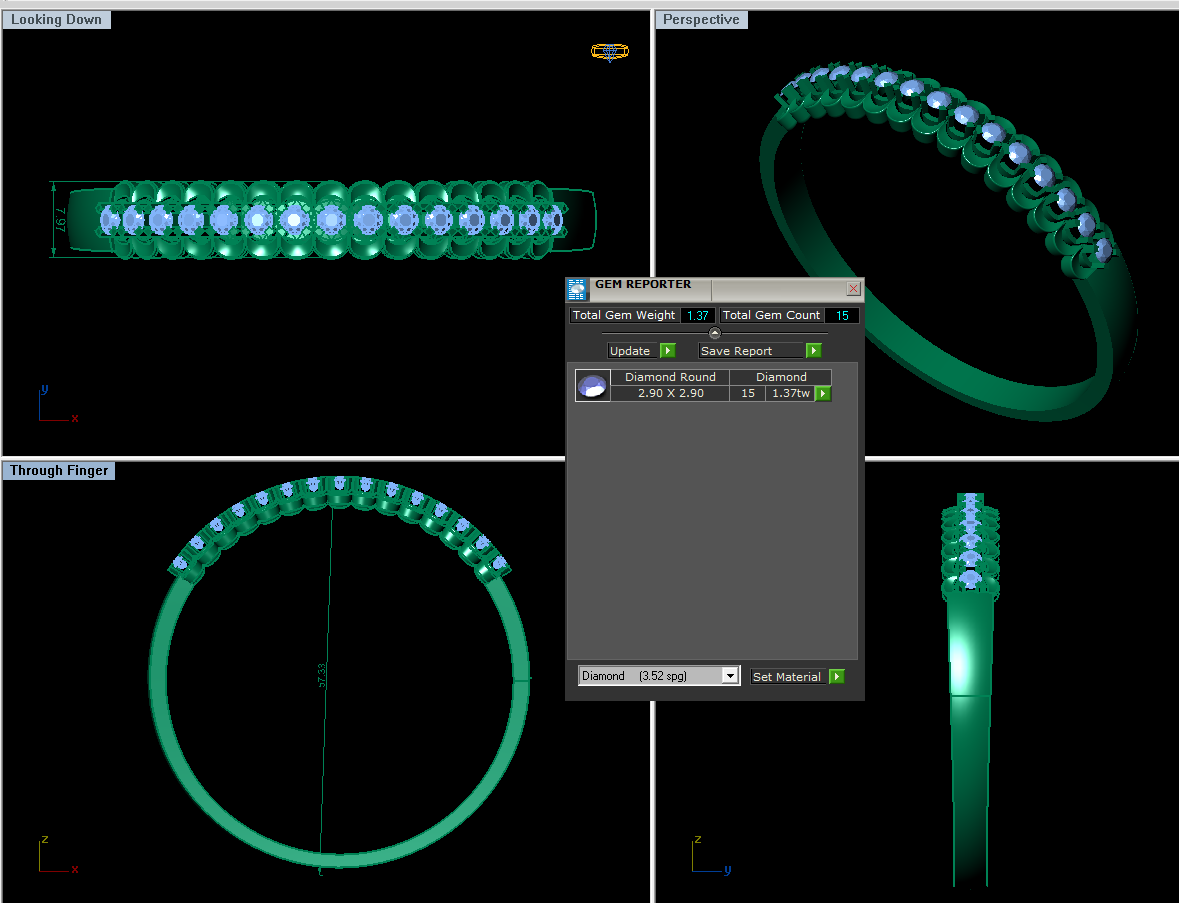Select the Perspective viewport label
Screen dimensions: 1179x903
click(702, 20)
